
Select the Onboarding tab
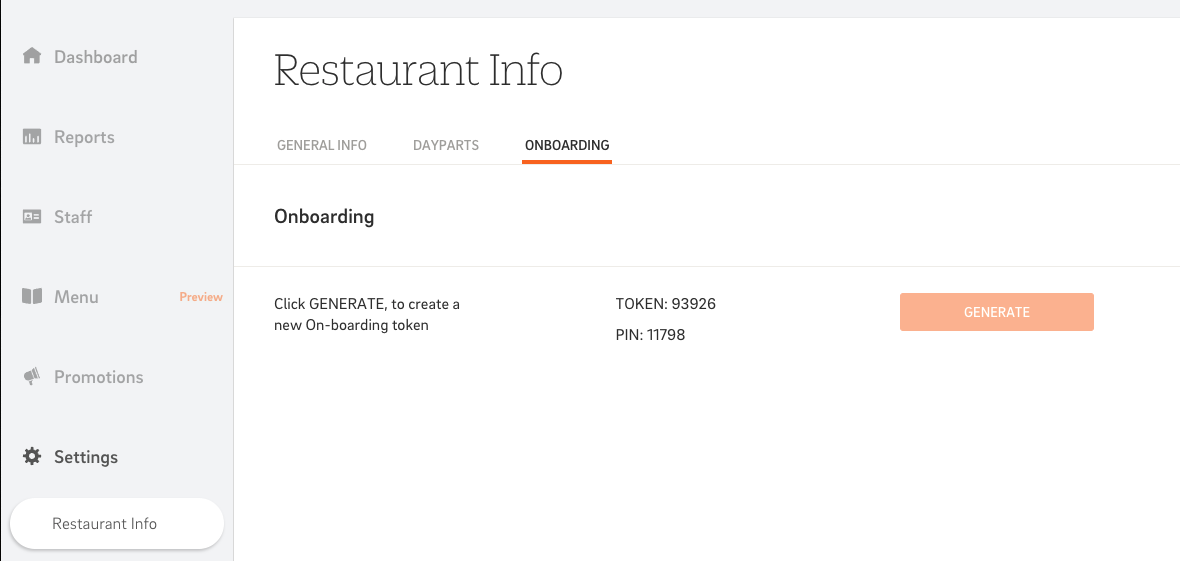(x=567, y=145)
